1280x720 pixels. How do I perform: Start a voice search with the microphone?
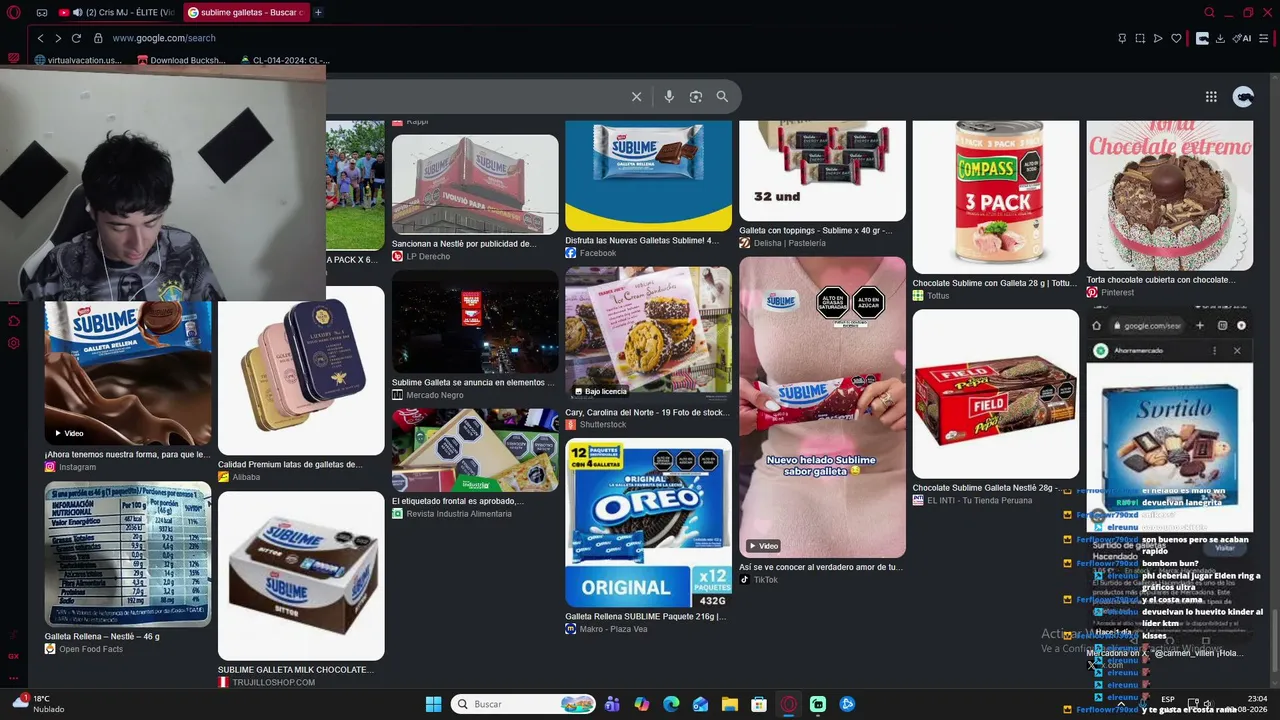(669, 97)
